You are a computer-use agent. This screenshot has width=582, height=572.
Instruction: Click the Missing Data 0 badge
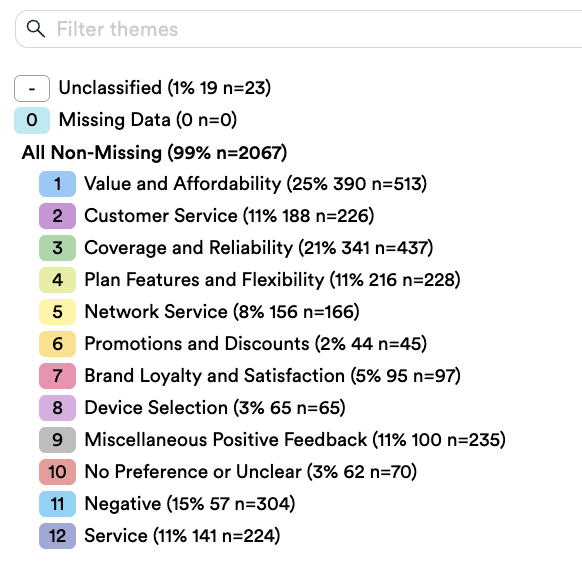(32, 120)
